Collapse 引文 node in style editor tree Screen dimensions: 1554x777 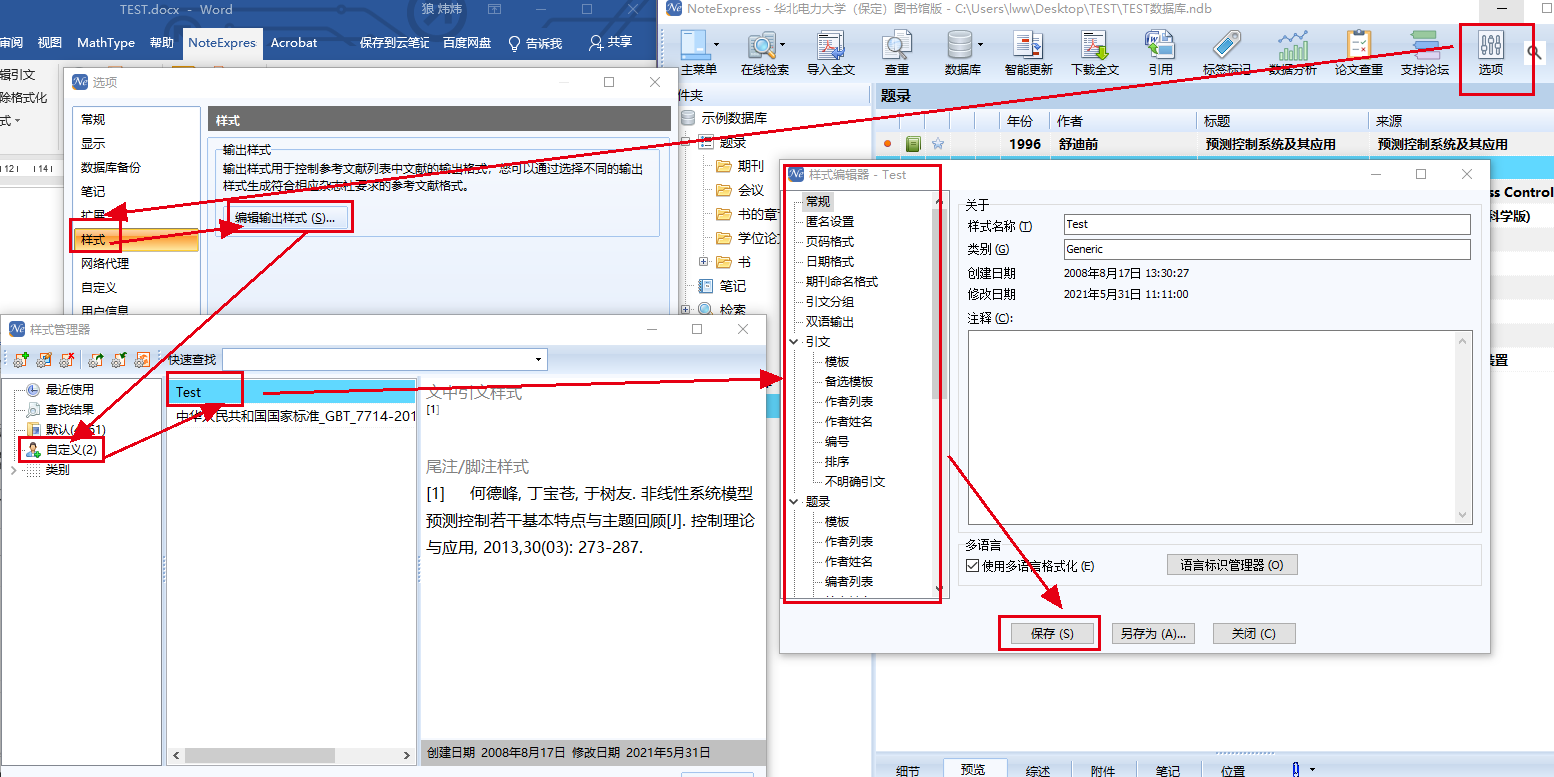[794, 341]
